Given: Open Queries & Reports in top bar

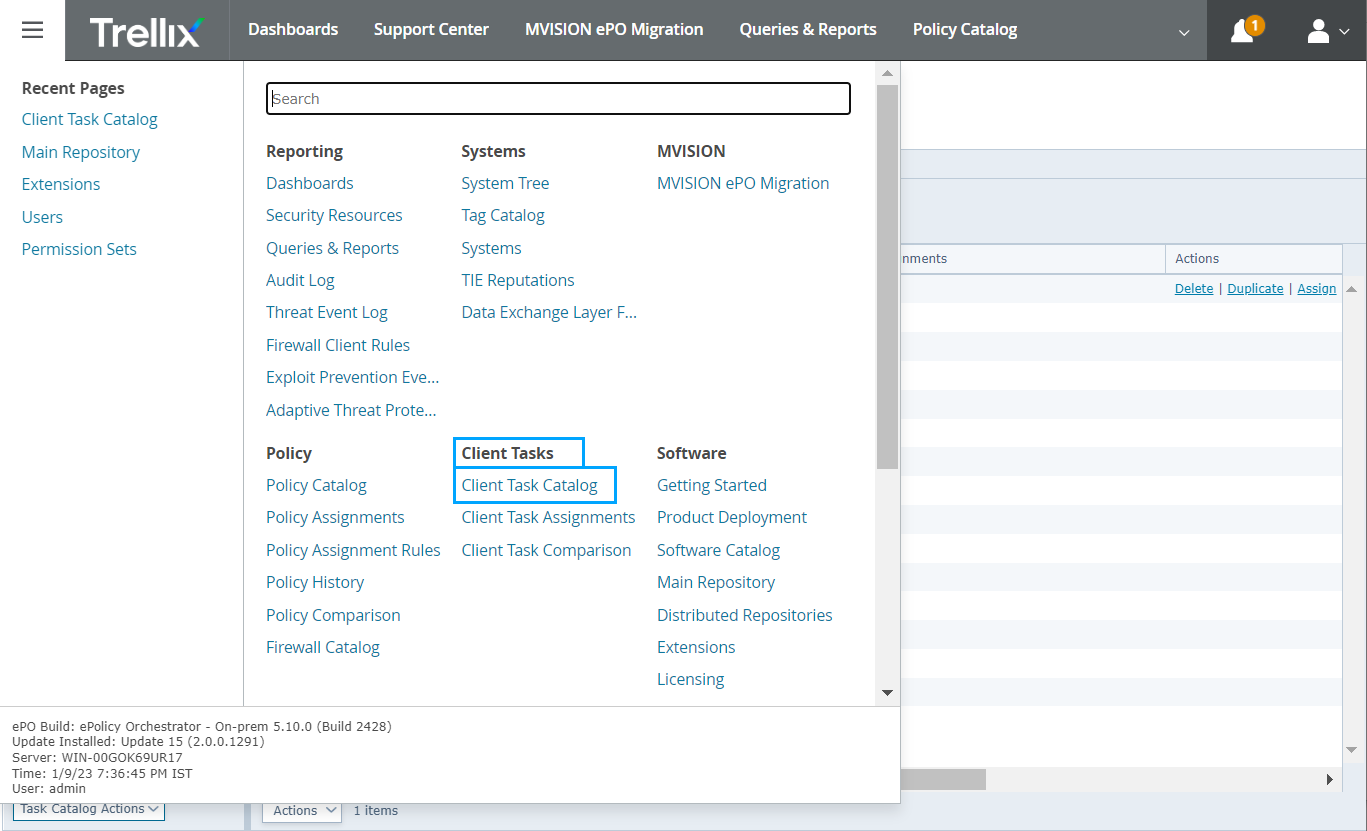Looking at the screenshot, I should (808, 30).
